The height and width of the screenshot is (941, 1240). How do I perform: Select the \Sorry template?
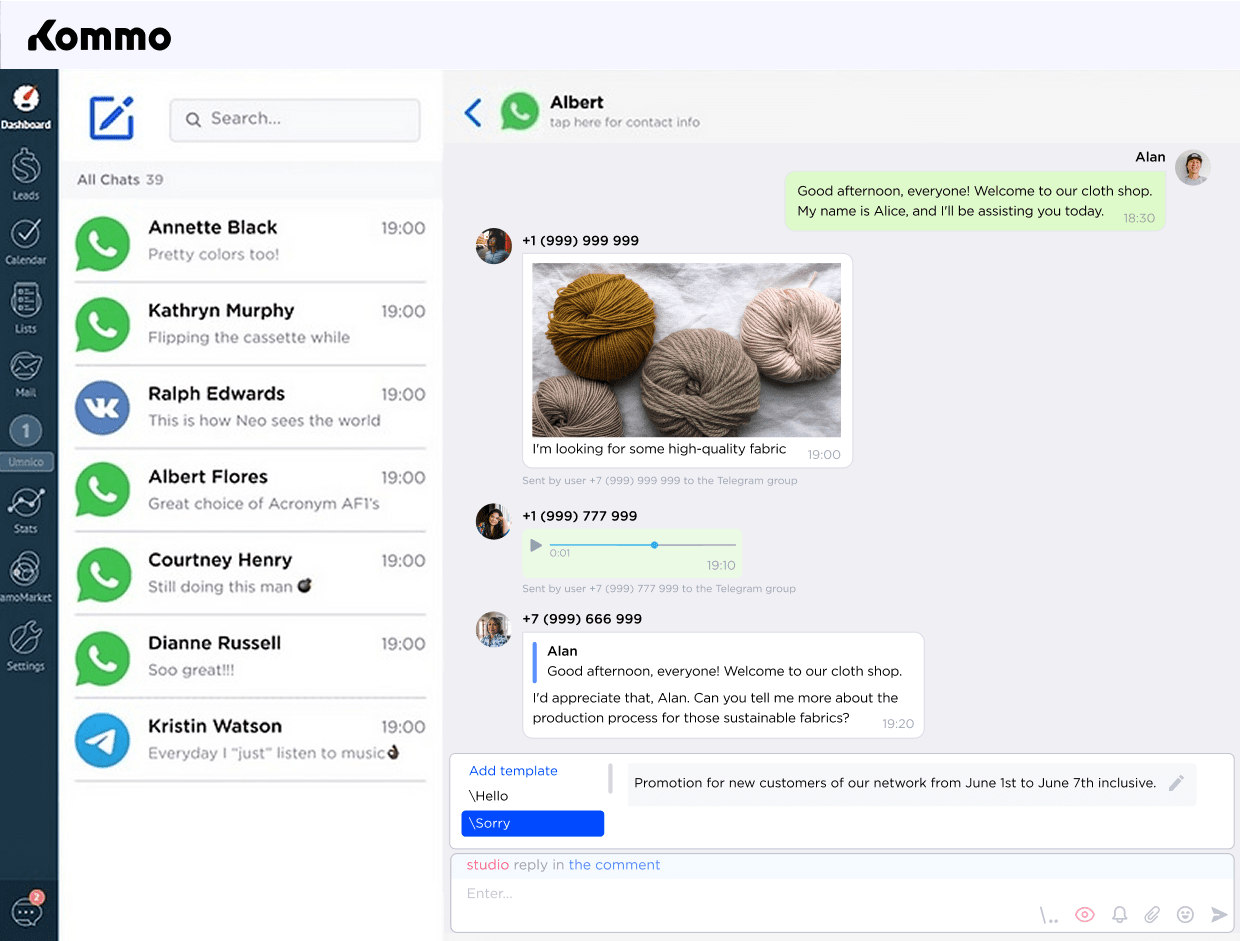[x=532, y=823]
